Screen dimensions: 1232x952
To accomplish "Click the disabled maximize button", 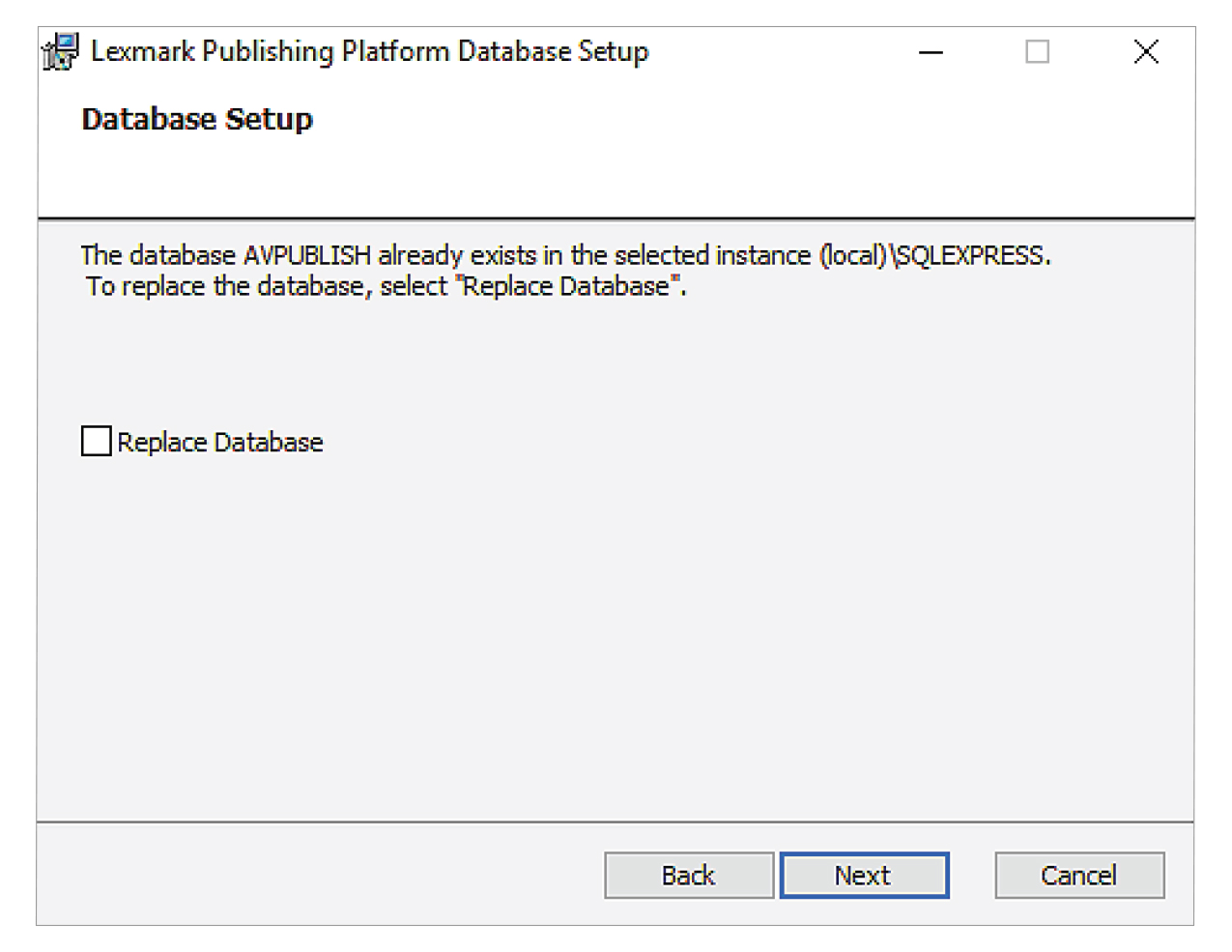I will point(1038,52).
